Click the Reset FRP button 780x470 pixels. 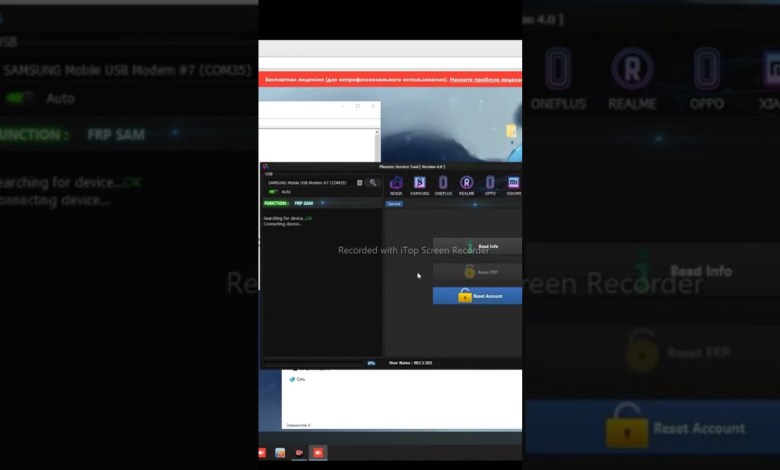(x=477, y=272)
